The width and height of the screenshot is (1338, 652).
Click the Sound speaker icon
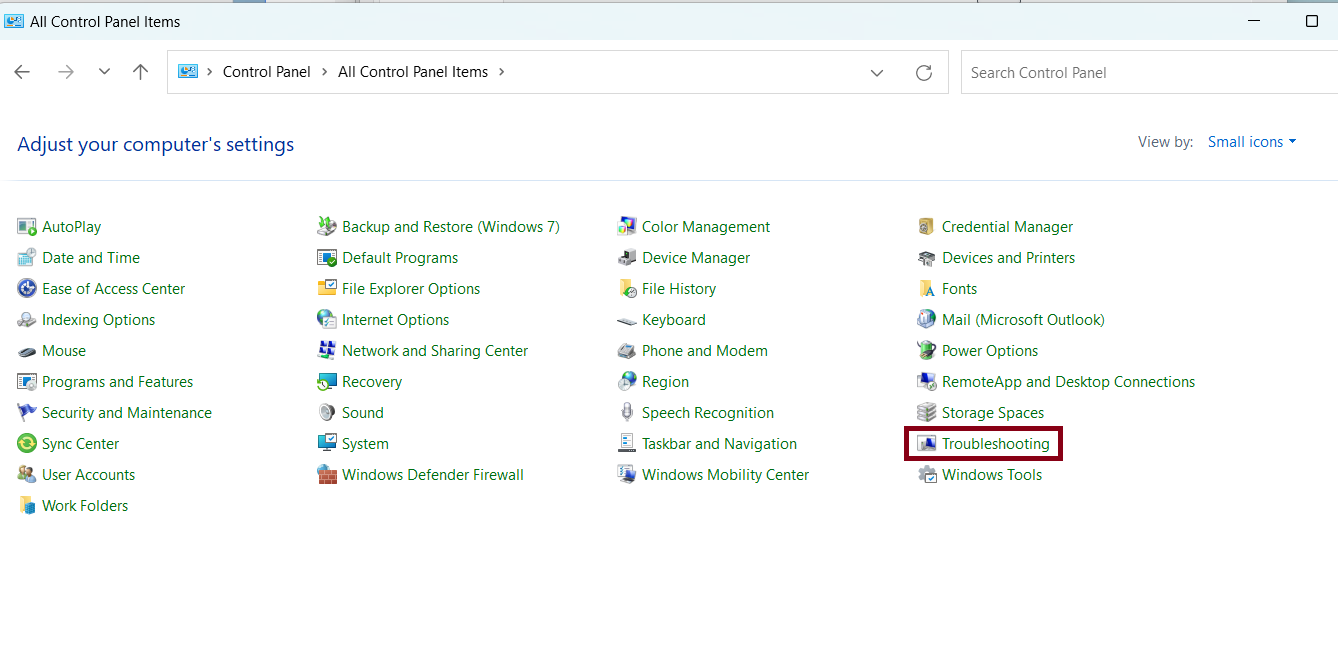coord(327,413)
